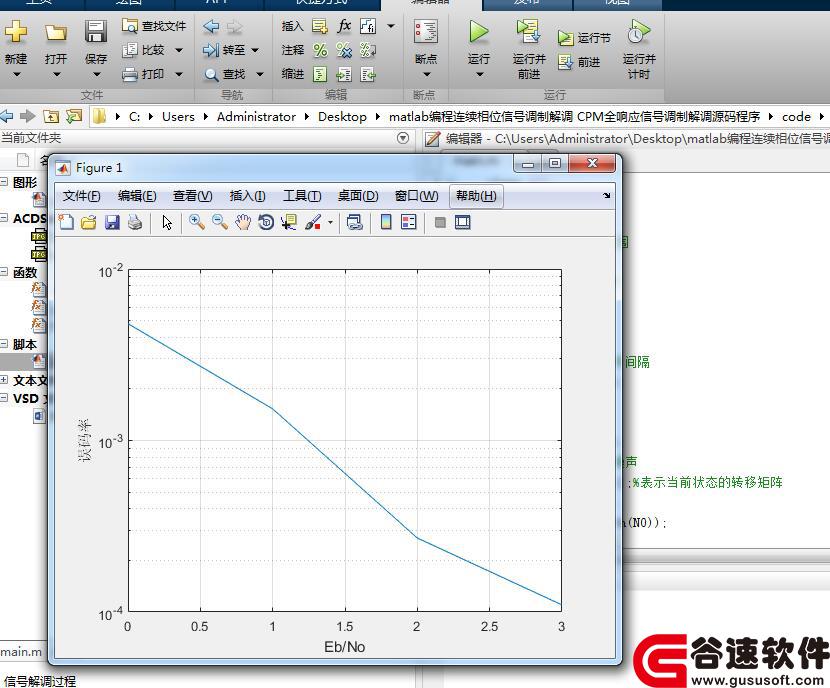Click Administrator in the path bar
830x688 pixels.
(x=256, y=116)
